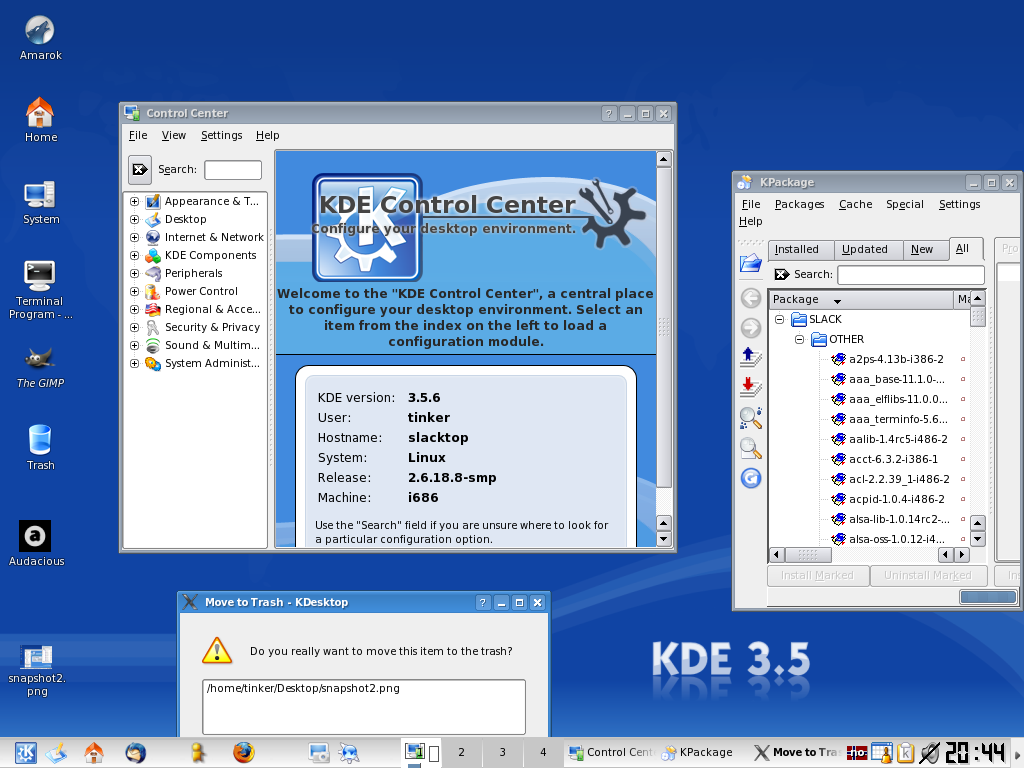Activate KPackage taskbar entry
1024x768 pixels.
click(x=699, y=752)
